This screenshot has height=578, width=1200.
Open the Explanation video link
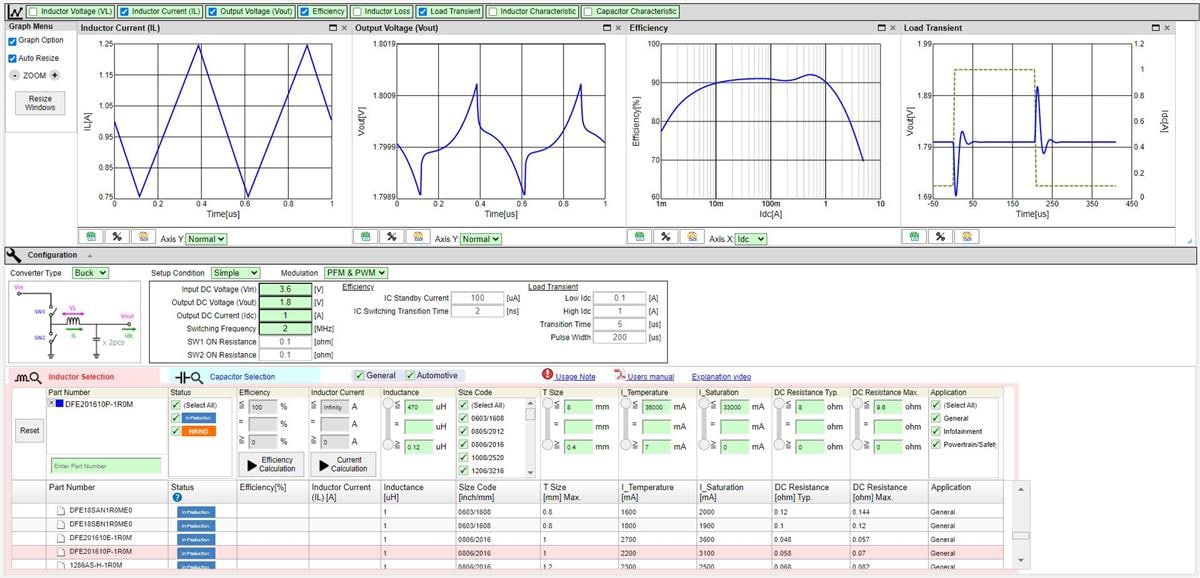tap(722, 376)
